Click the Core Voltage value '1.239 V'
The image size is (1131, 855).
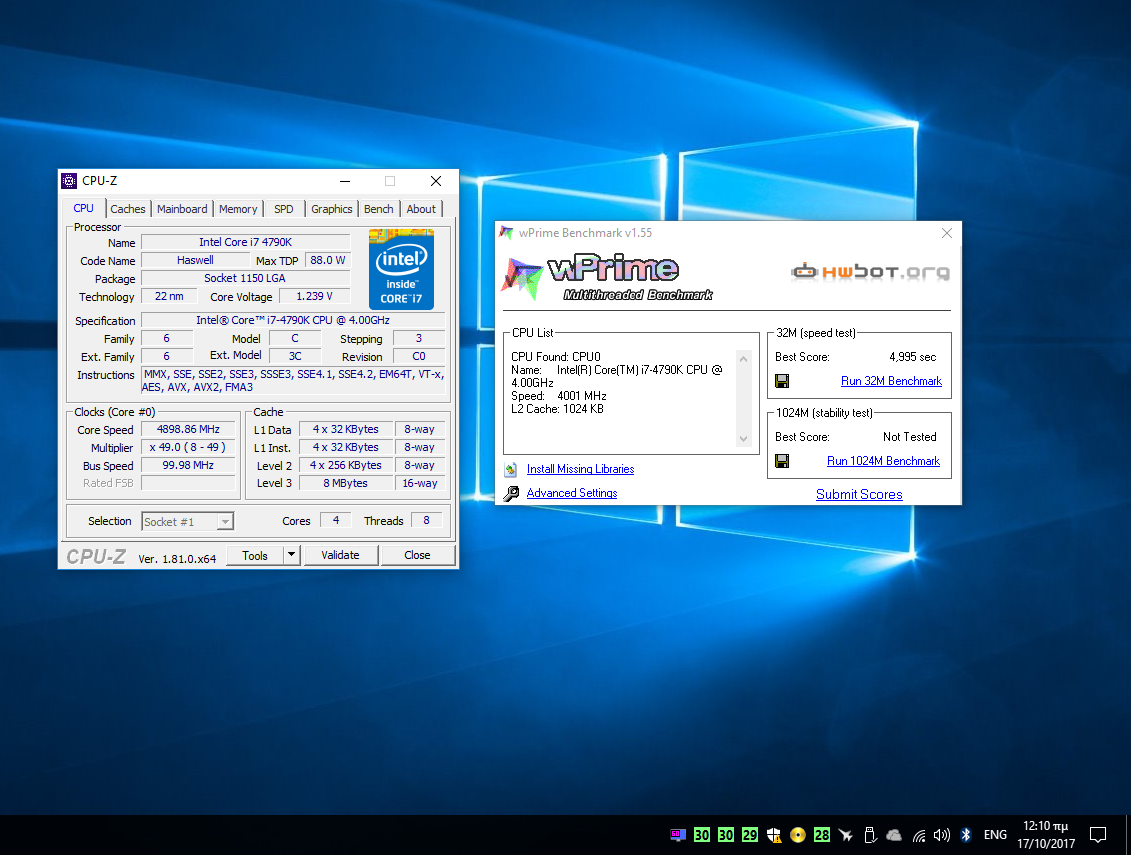[x=314, y=297]
